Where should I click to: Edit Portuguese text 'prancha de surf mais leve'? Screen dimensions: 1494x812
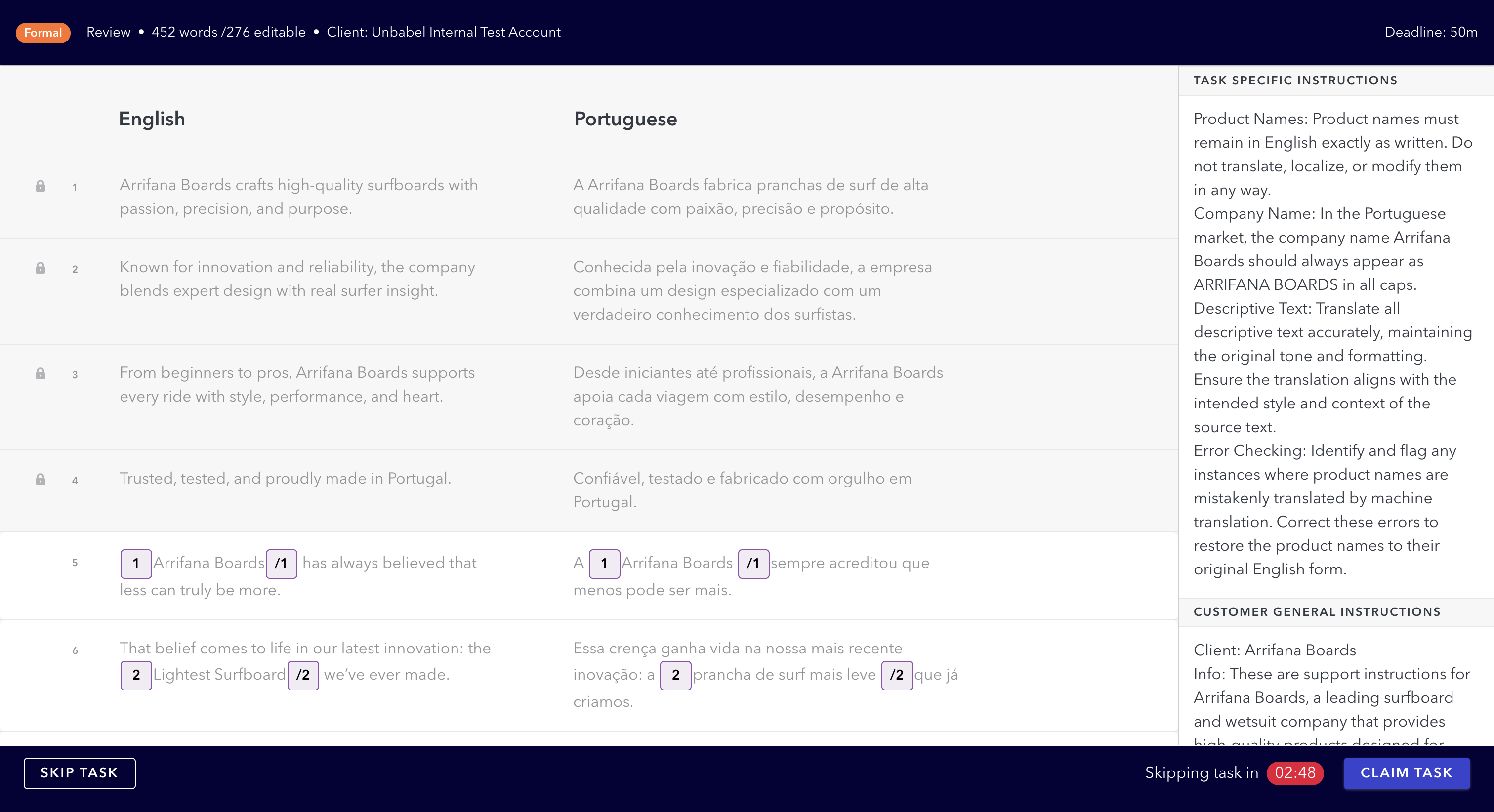coord(784,675)
